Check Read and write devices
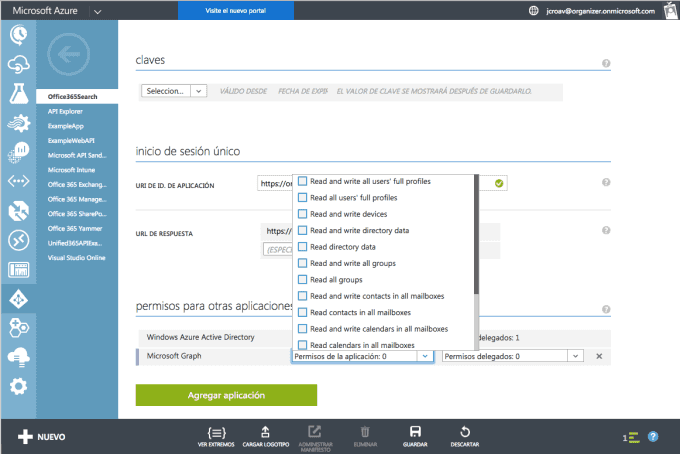 tap(303, 214)
